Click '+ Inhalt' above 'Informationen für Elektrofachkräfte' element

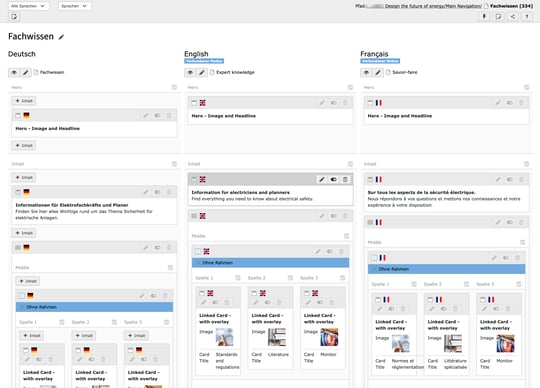(24, 177)
